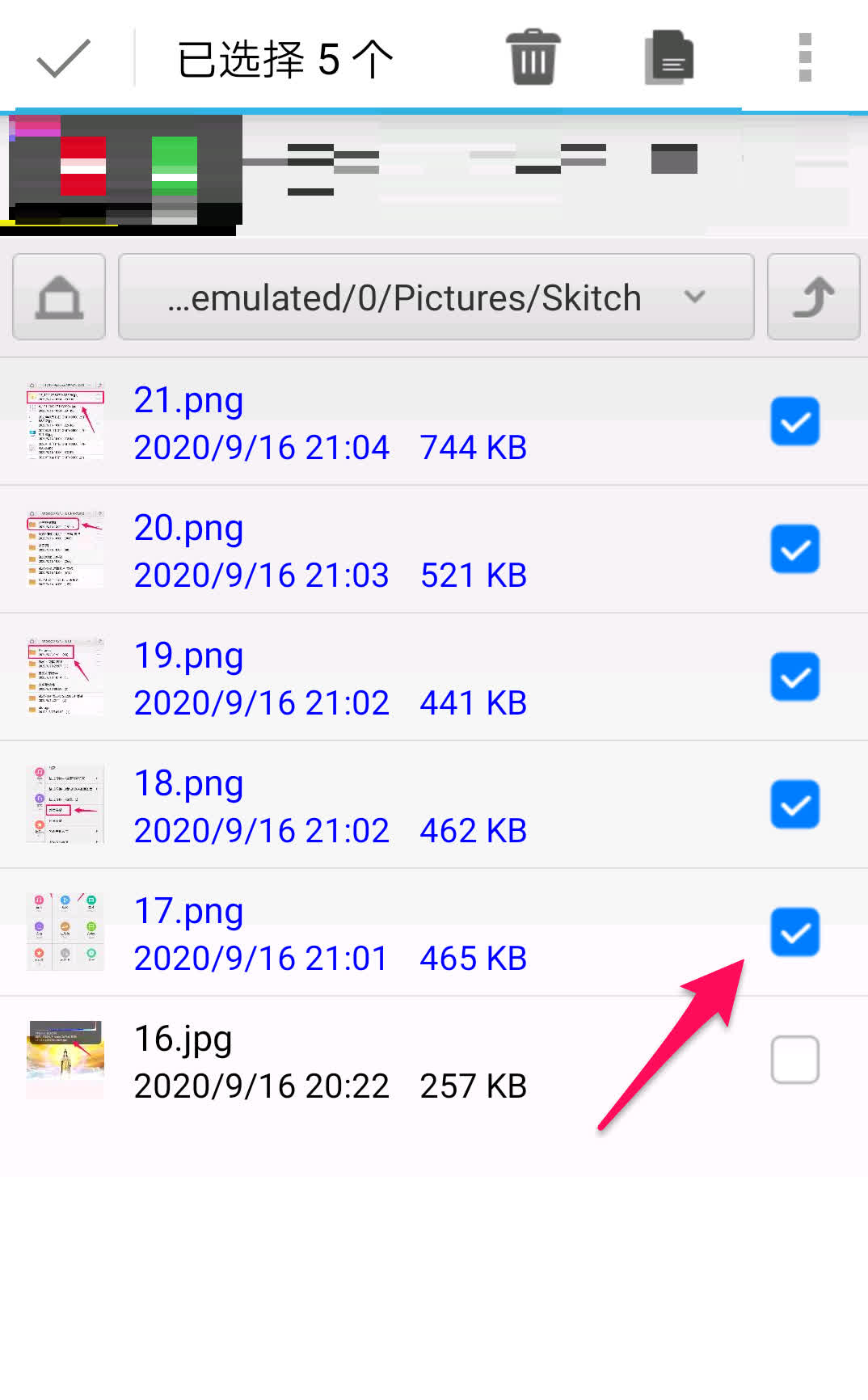Go up one directory level arrow
The height and width of the screenshot is (1400, 868).
(813, 297)
